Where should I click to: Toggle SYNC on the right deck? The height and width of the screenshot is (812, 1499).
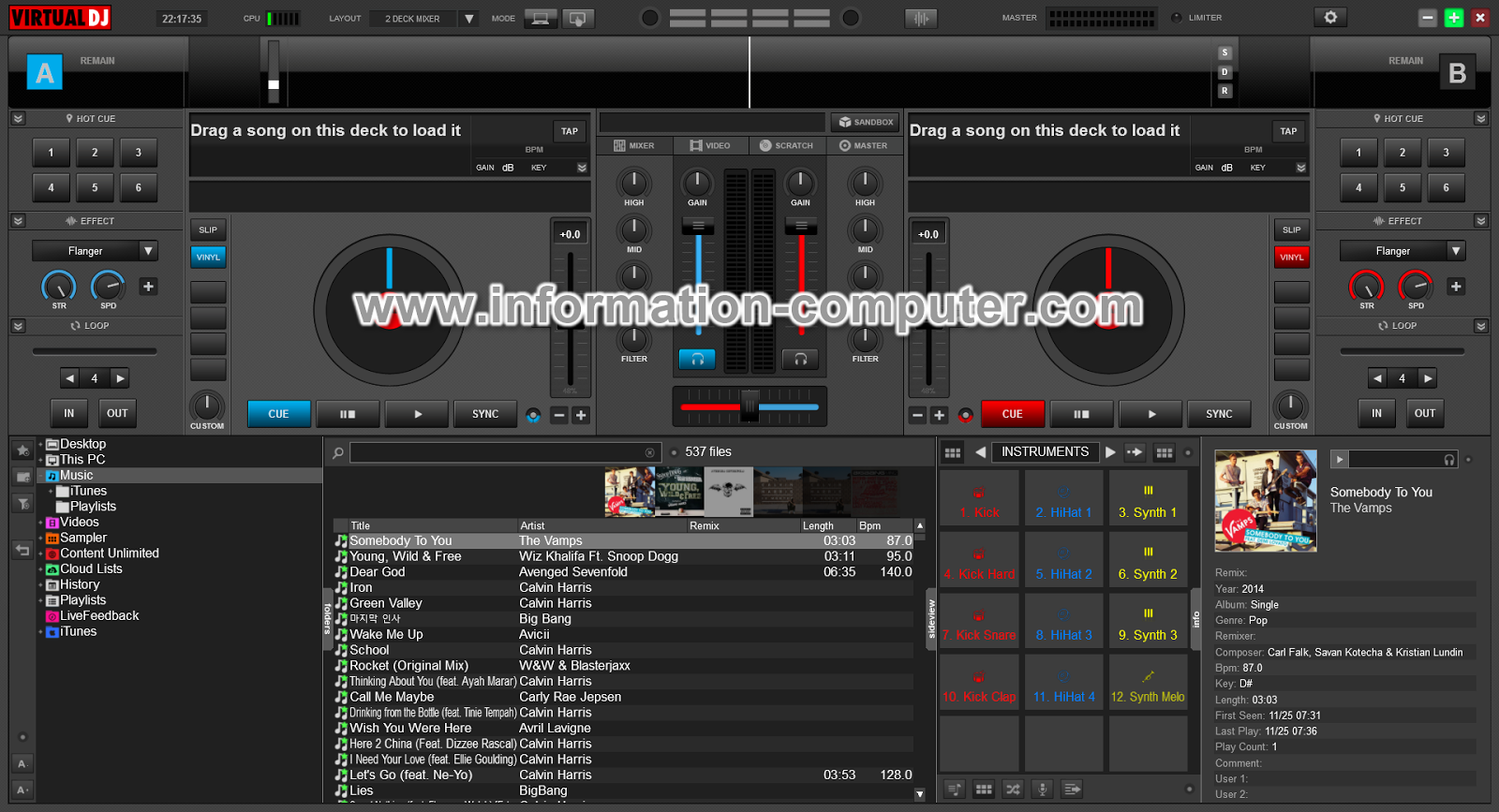point(1219,414)
